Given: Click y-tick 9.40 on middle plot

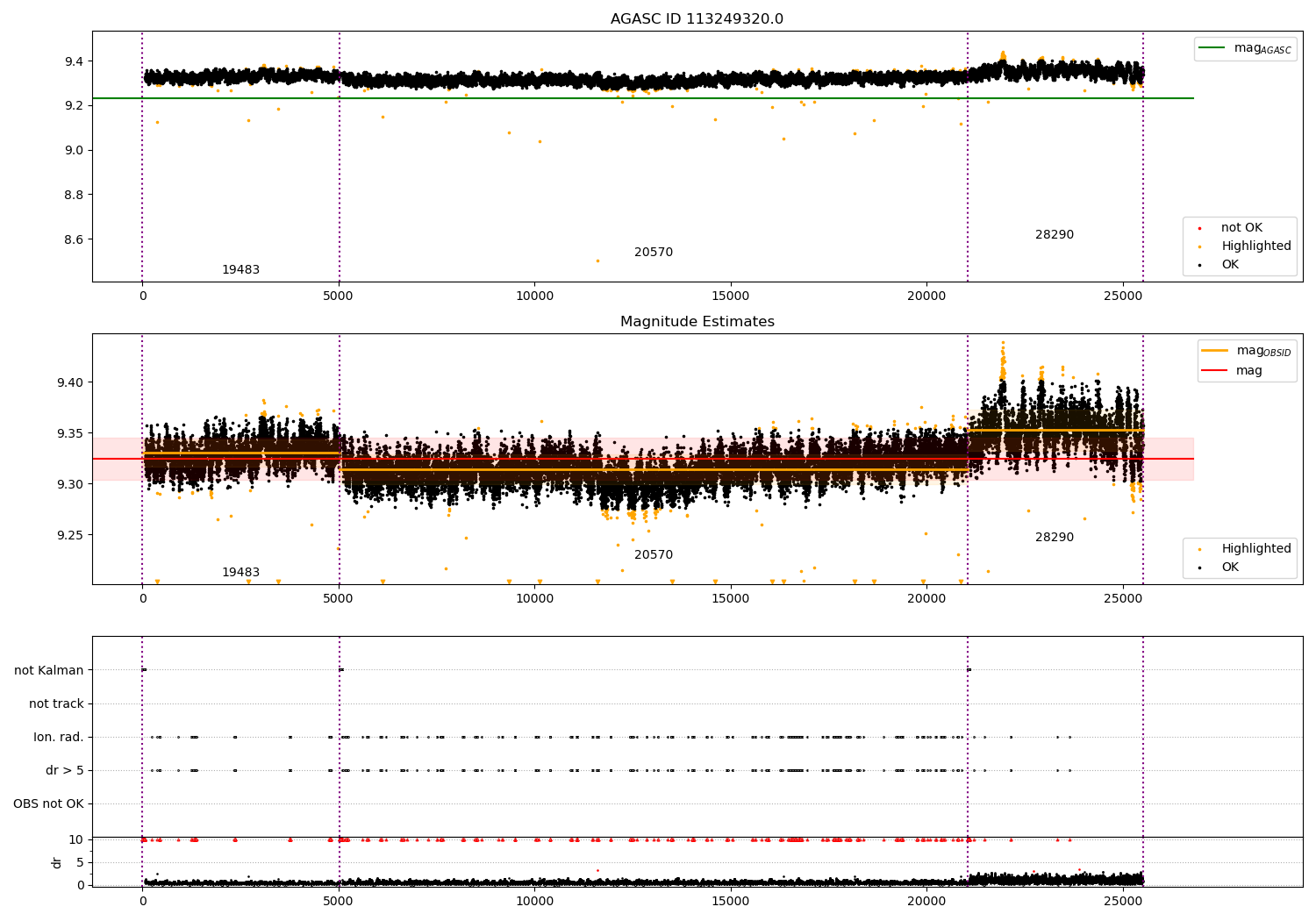Looking at the screenshot, I should pos(71,382).
